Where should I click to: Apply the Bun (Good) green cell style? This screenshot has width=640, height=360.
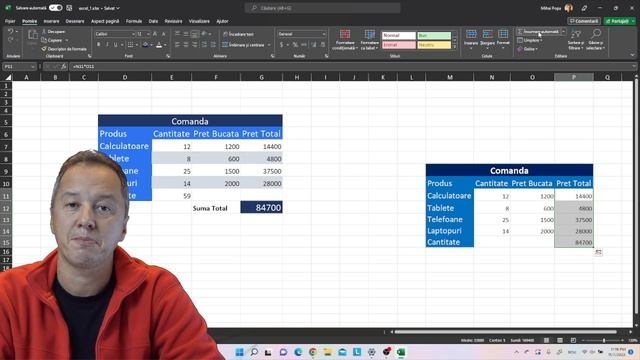click(434, 36)
